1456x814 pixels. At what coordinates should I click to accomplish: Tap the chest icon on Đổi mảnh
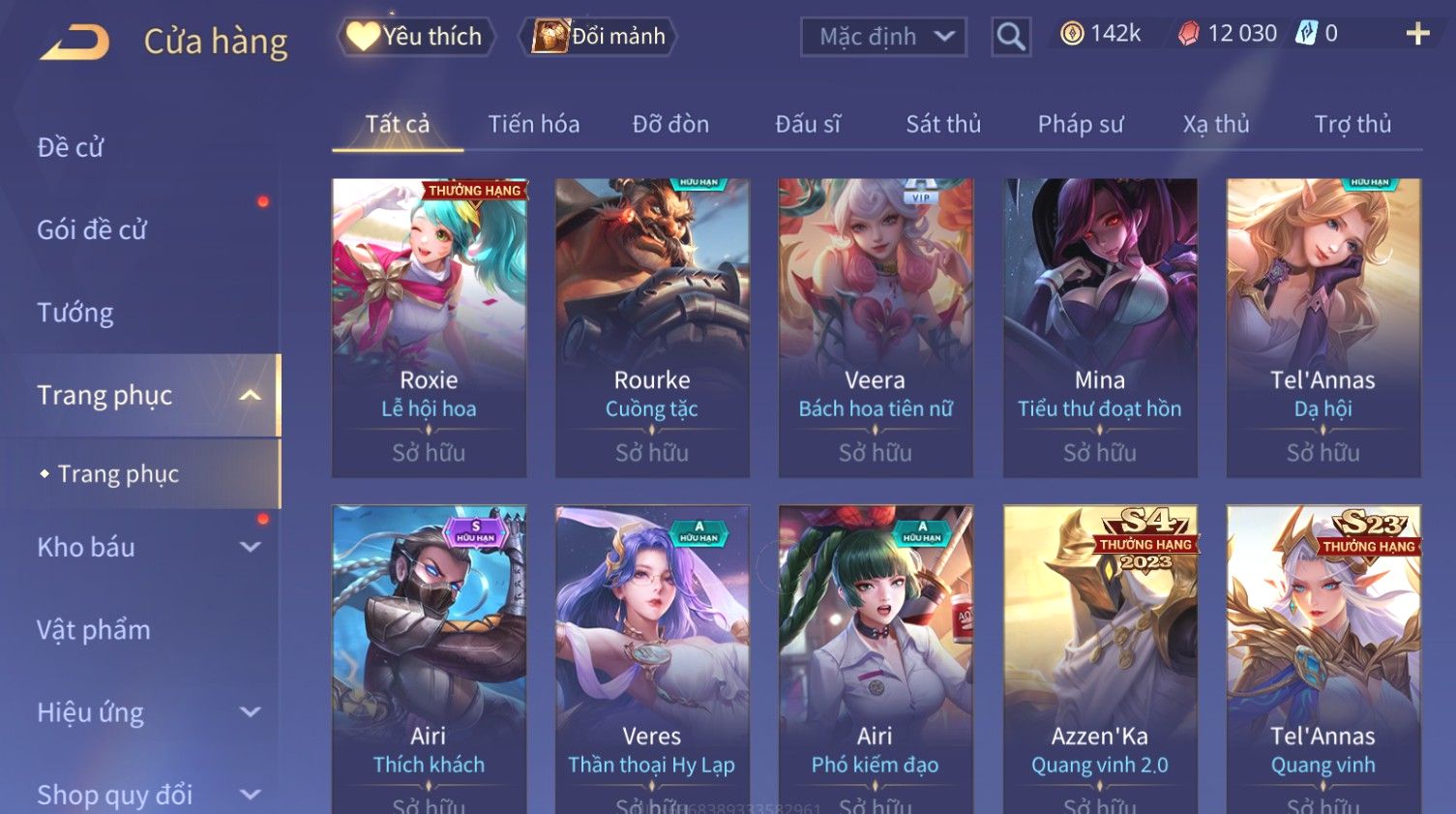coord(550,37)
